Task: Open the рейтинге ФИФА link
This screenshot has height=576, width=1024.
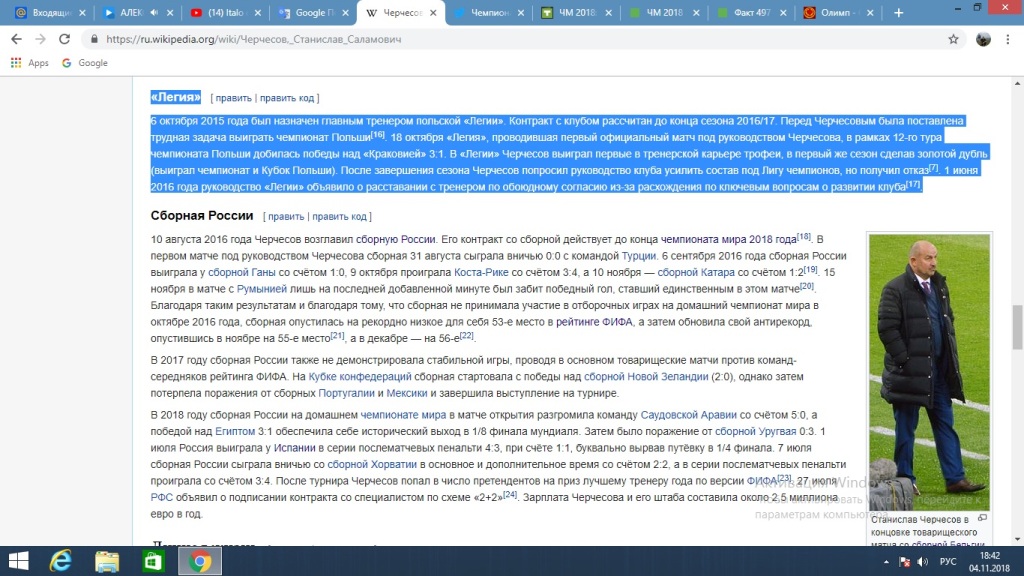Action: (x=594, y=321)
